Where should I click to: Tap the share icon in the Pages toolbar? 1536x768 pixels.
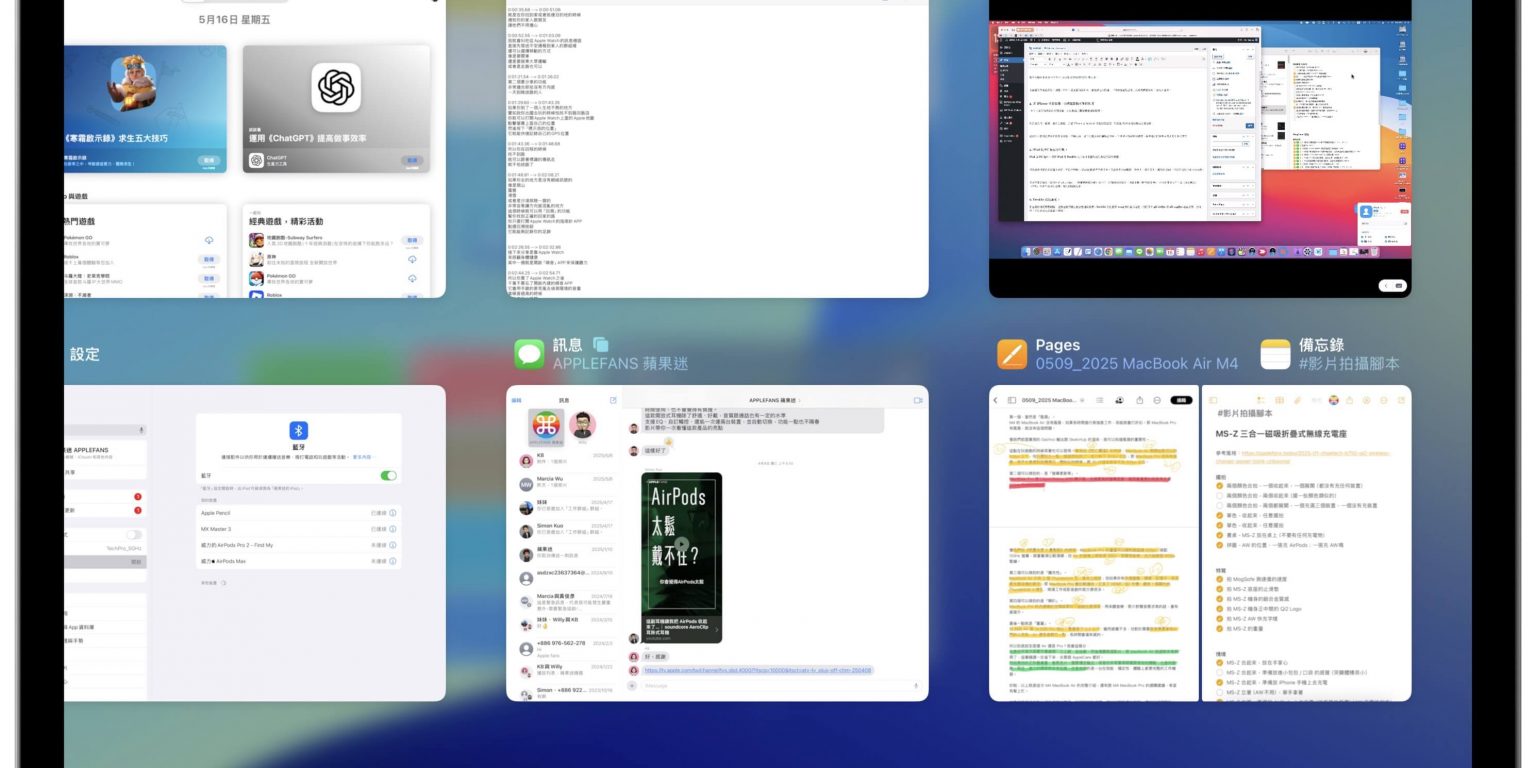pos(1139,400)
